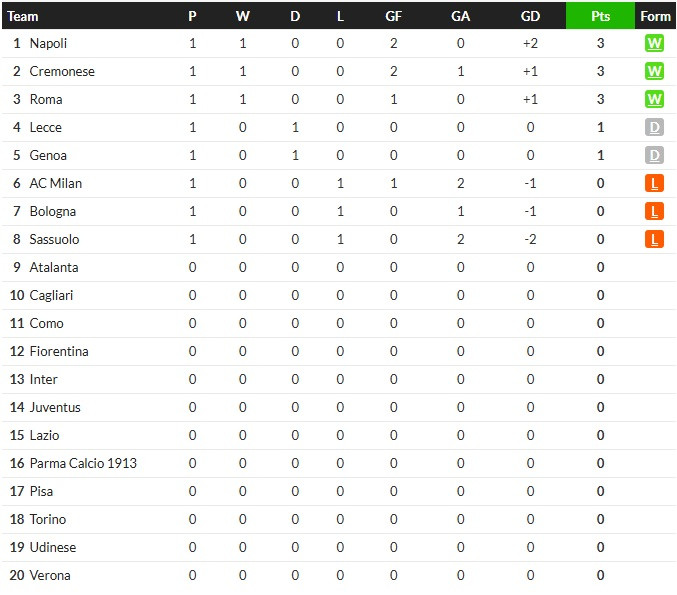Click Lecce's grey D form badge
The width and height of the screenshot is (677, 595).
tap(654, 127)
